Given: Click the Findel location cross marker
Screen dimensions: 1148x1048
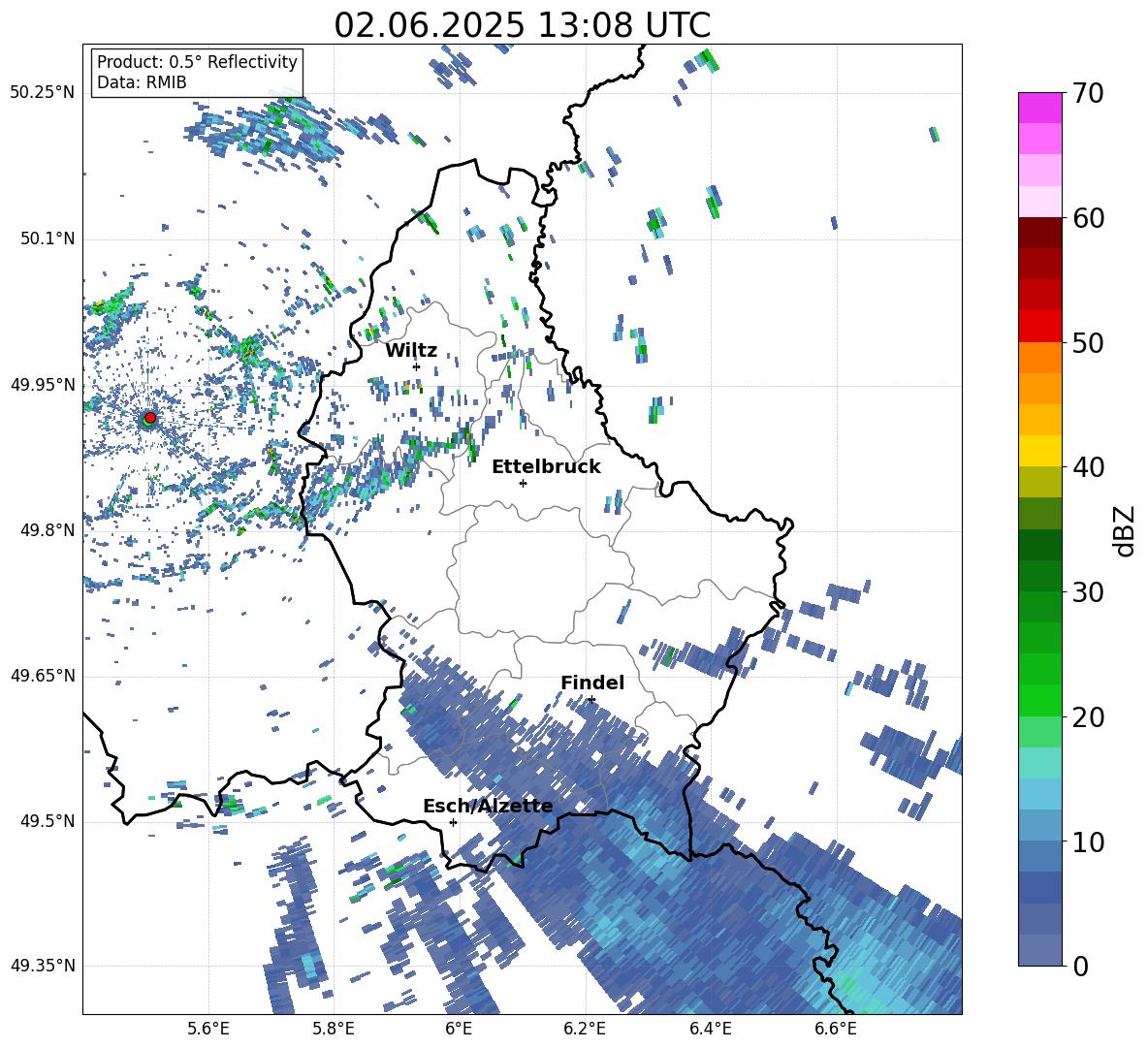Looking at the screenshot, I should tap(591, 700).
